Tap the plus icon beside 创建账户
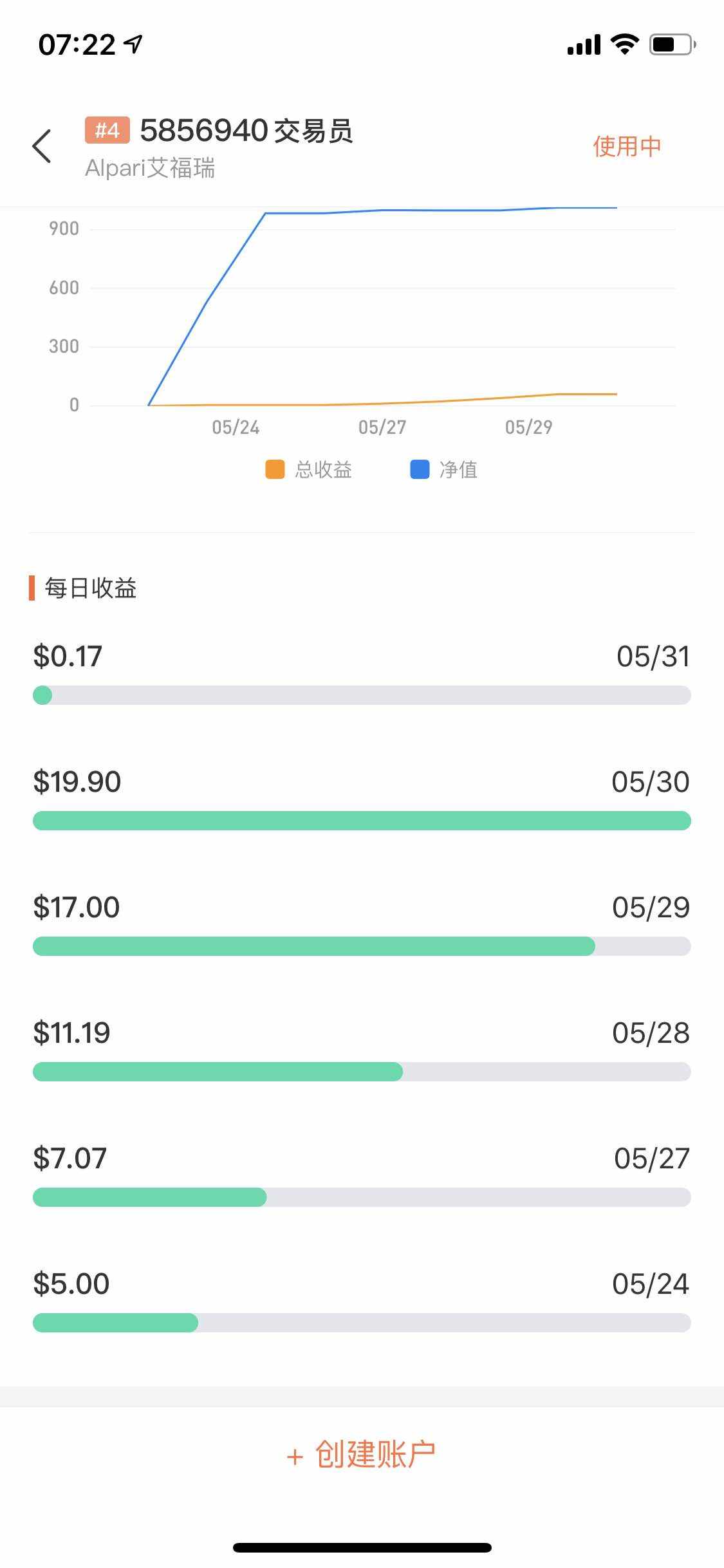Viewport: 724px width, 1568px height. pyautogui.click(x=295, y=1457)
